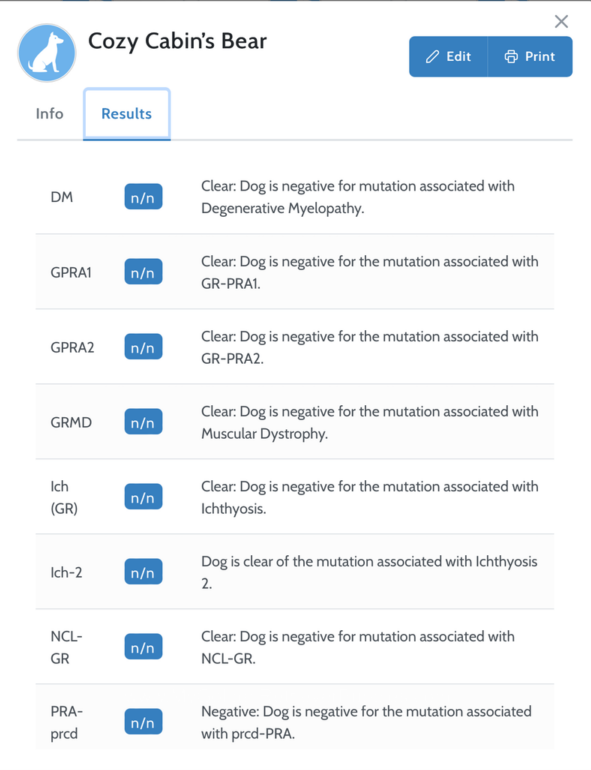Click the n/n badge for Ich (GR)
Screen dimensions: 591x770
coord(143,497)
